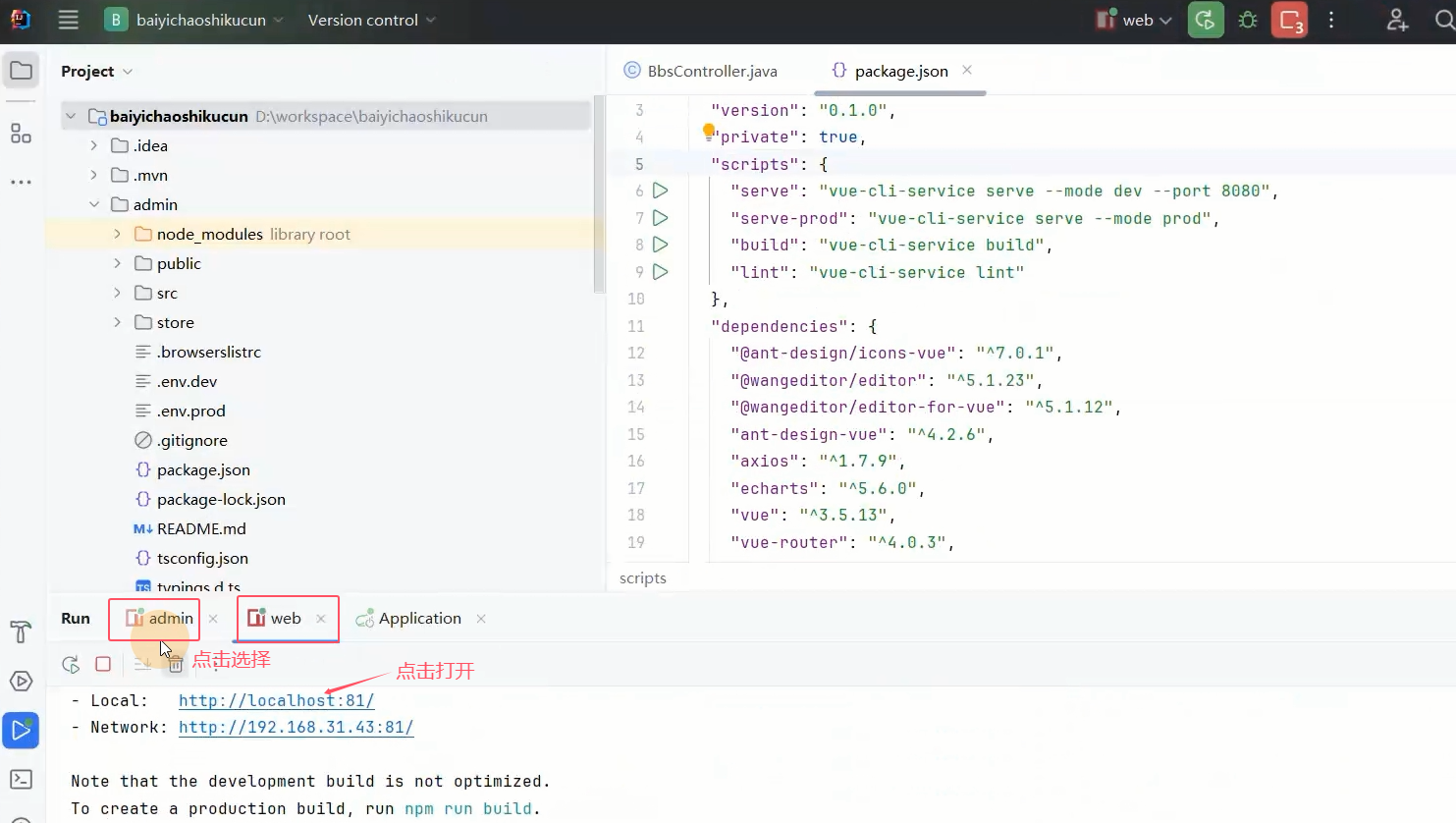Viewport: 1456px width, 823px height.
Task: Open the main hamburger menu
Action: 68,20
